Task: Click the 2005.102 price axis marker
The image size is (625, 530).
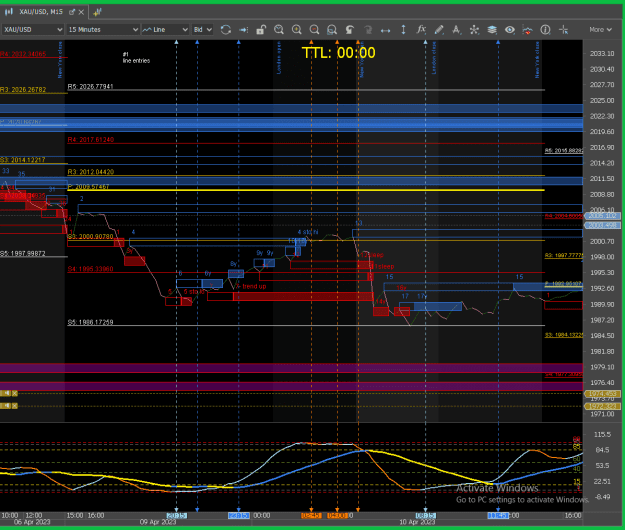Action: click(603, 216)
